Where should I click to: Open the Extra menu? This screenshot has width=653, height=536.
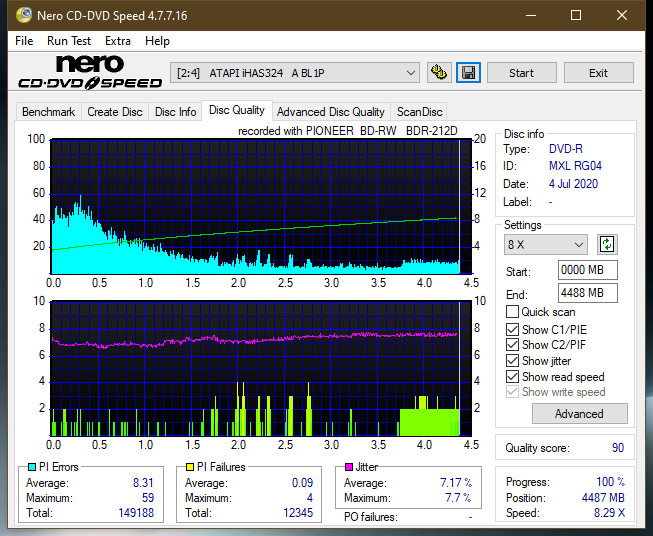[118, 41]
